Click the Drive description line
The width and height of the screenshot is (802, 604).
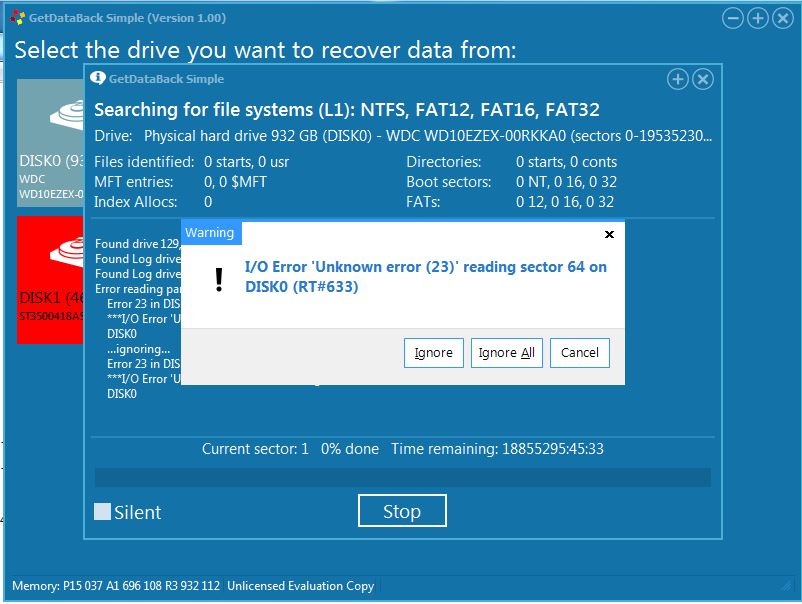(403, 136)
